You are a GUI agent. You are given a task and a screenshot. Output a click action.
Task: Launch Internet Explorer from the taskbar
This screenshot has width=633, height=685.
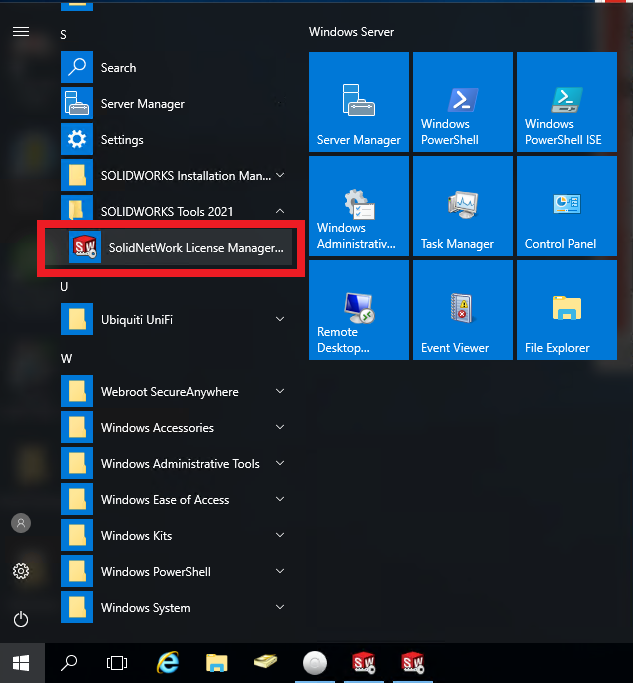tap(168, 663)
